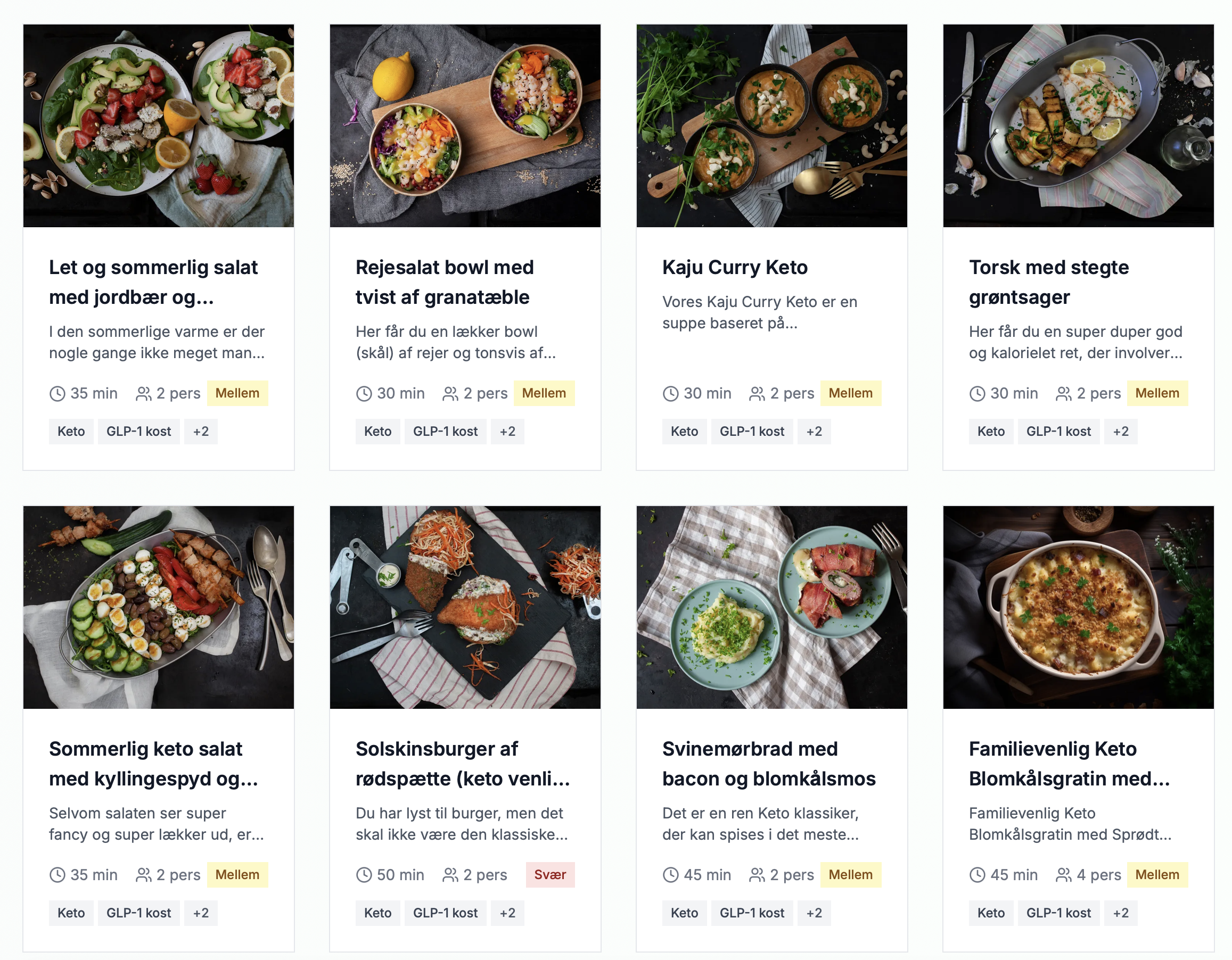Open Sommerlig keto salat photo
Viewport: 1232px width, 960px height.
159,607
